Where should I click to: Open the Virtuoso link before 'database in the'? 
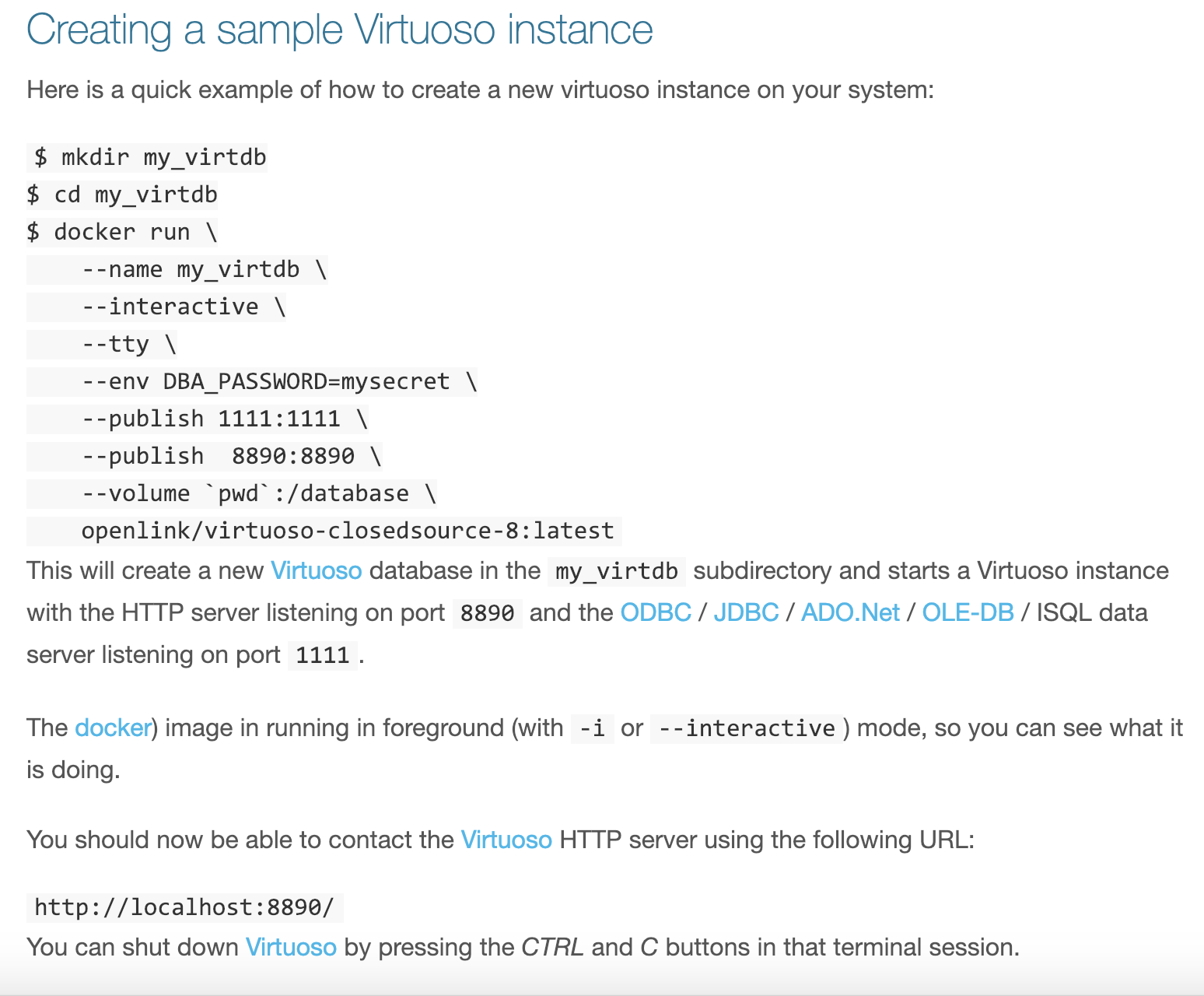tap(316, 570)
